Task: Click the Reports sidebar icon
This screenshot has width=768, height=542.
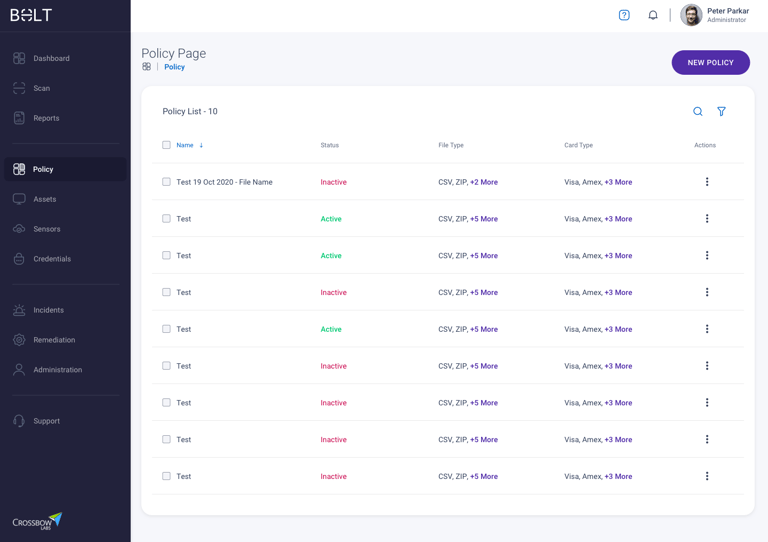Action: point(19,118)
